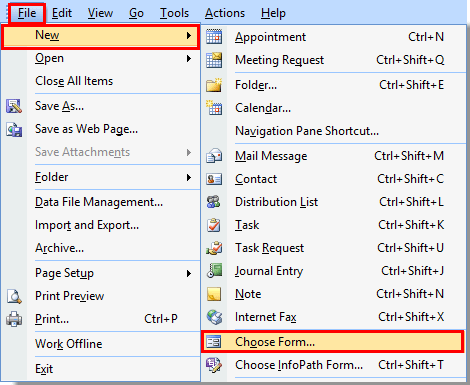Select Save as Web Page...
This screenshot has width=470, height=385.
pos(86,129)
